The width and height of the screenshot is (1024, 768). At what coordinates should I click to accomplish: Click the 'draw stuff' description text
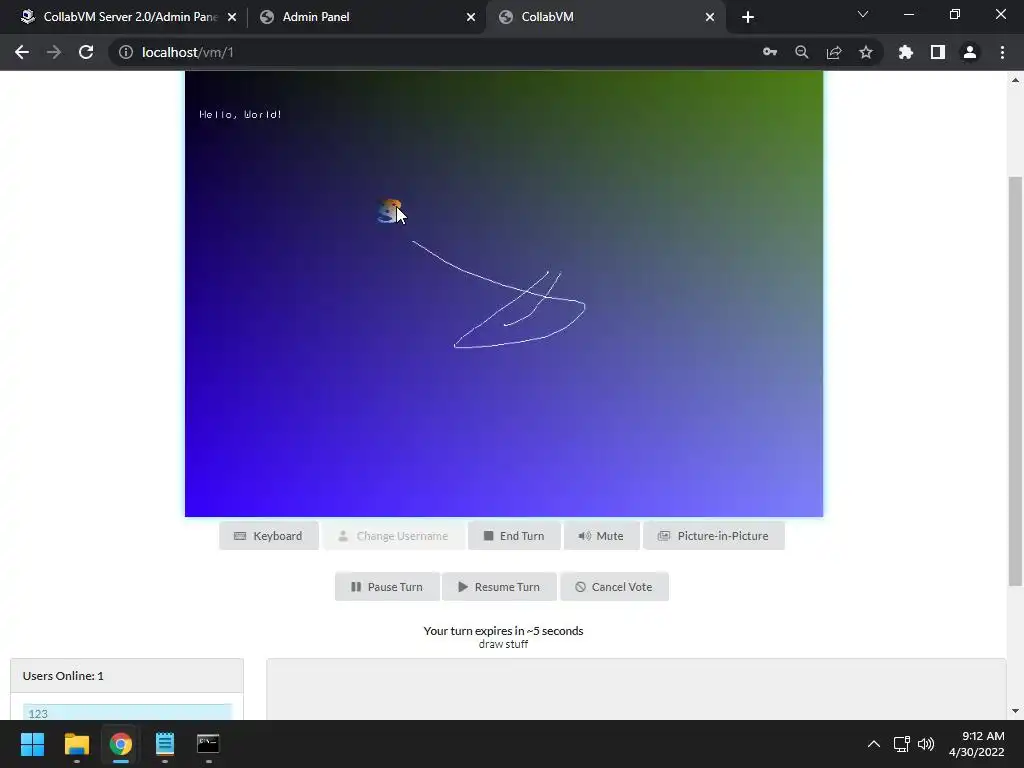(x=504, y=645)
